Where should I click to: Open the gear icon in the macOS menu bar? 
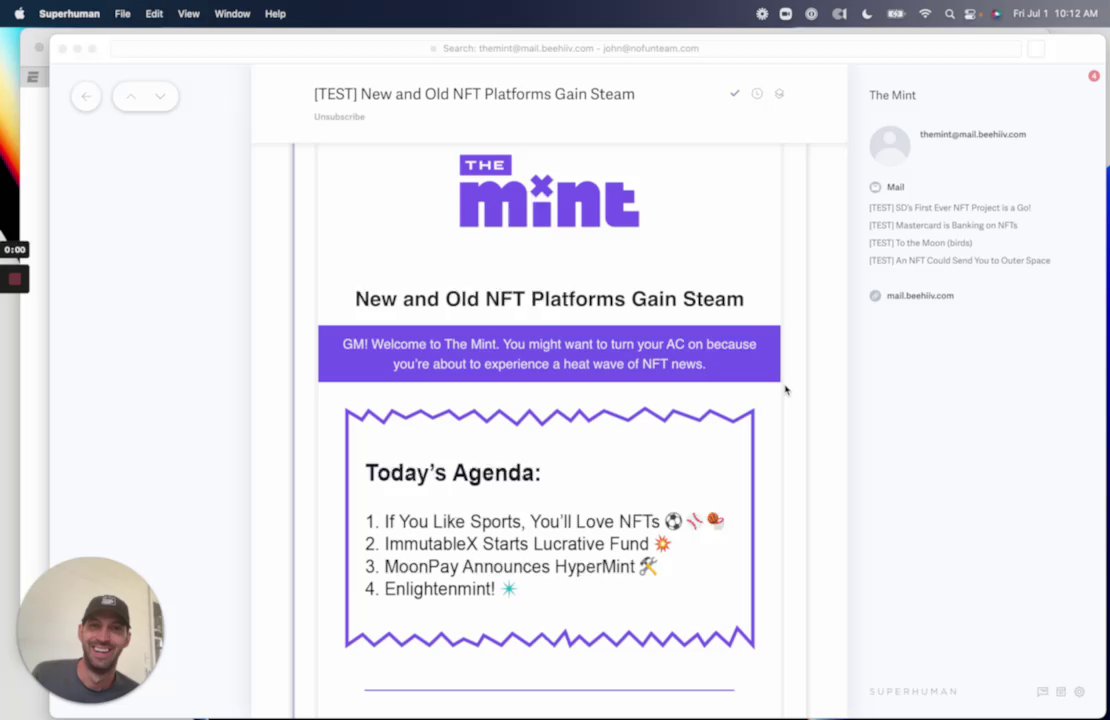(762, 13)
